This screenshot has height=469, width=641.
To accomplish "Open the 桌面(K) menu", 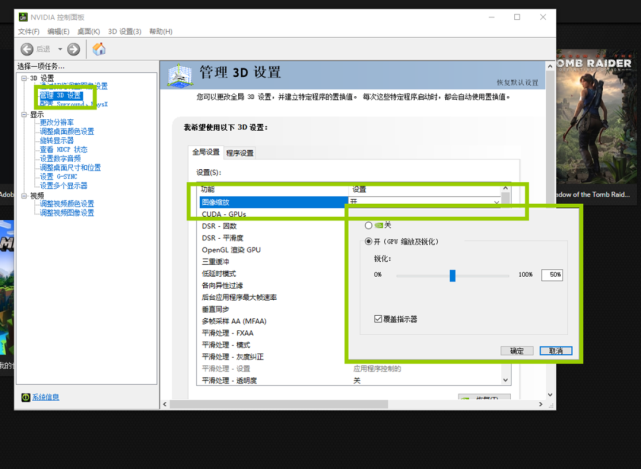I will click(89, 31).
